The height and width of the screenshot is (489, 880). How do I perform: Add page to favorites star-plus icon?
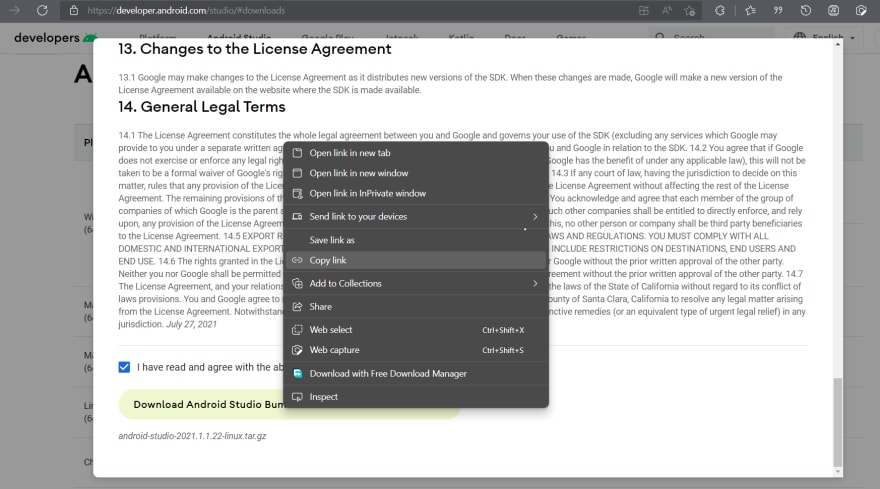[x=690, y=10]
